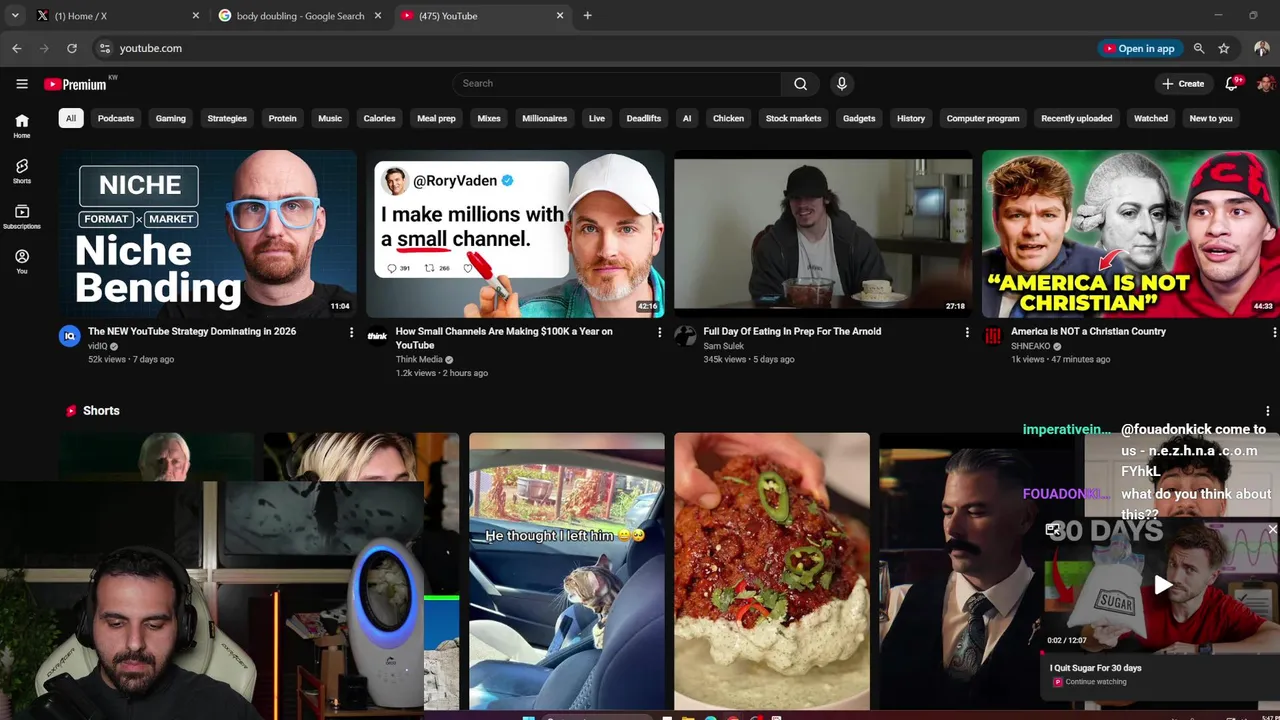Image resolution: width=1280 pixels, height=720 pixels.
Task: Open the You section in sidebar
Action: pos(22,262)
